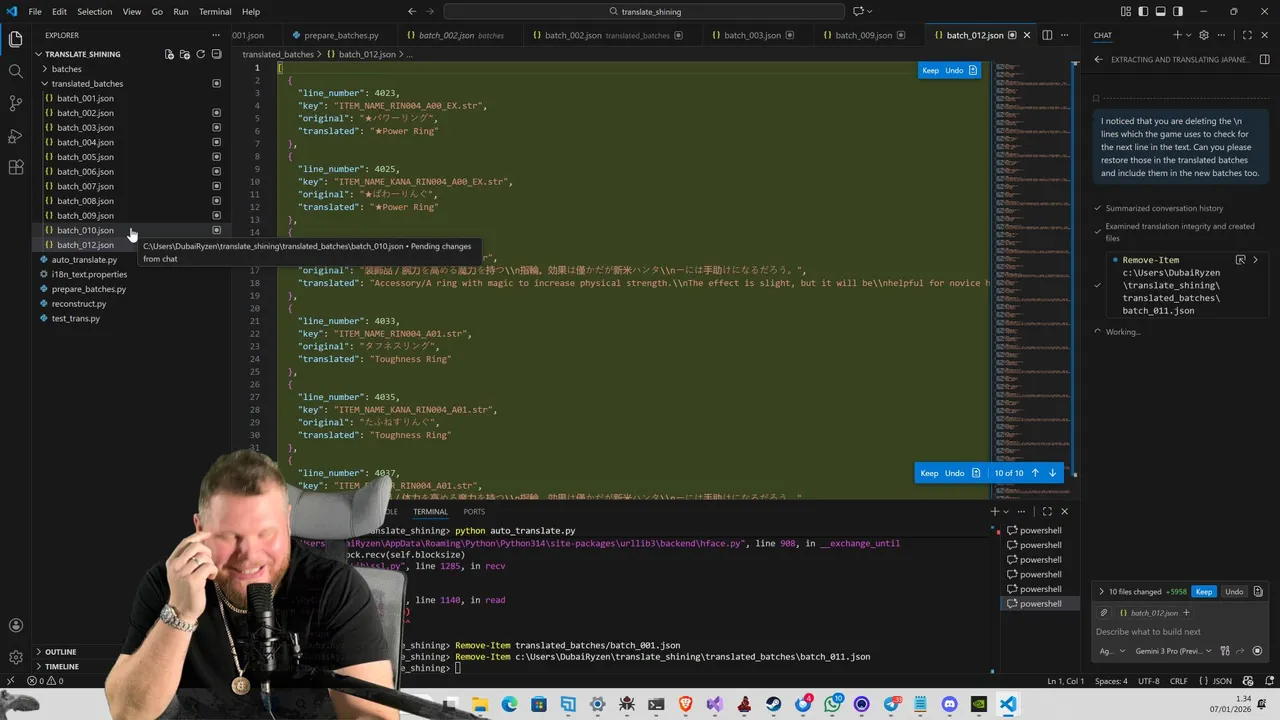This screenshot has width=1280, height=720.
Task: Create new file in Explorer header
Action: pos(169,54)
